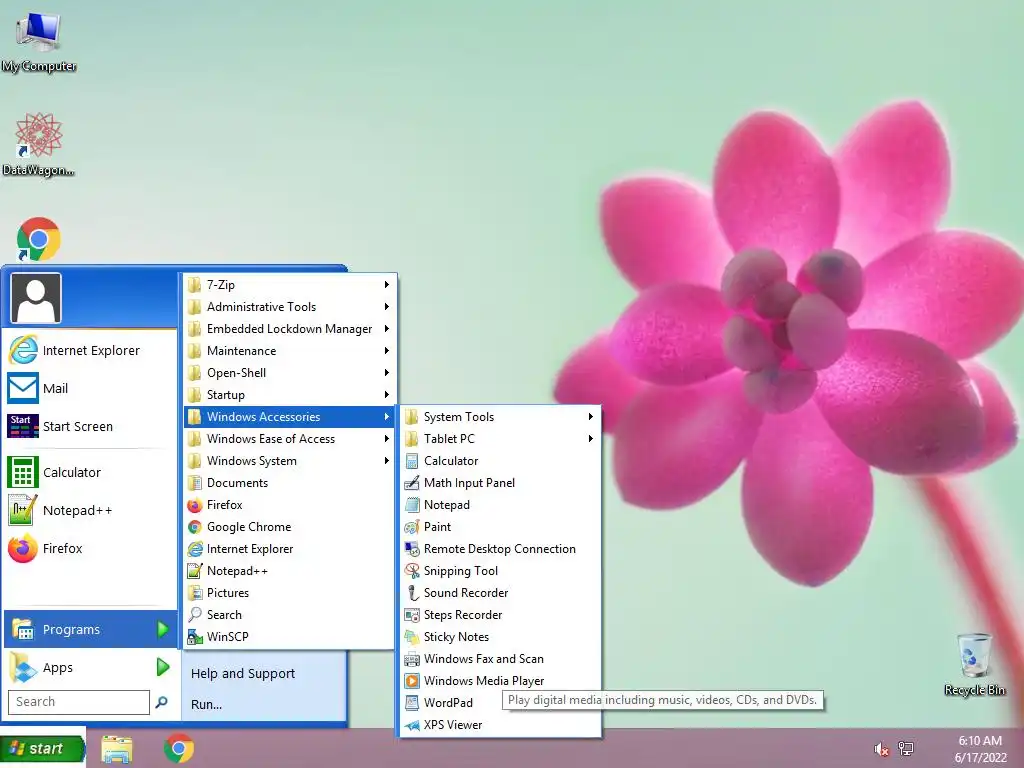Click the muted volume tray icon
The width and height of the screenshot is (1024, 768).
[x=881, y=749]
